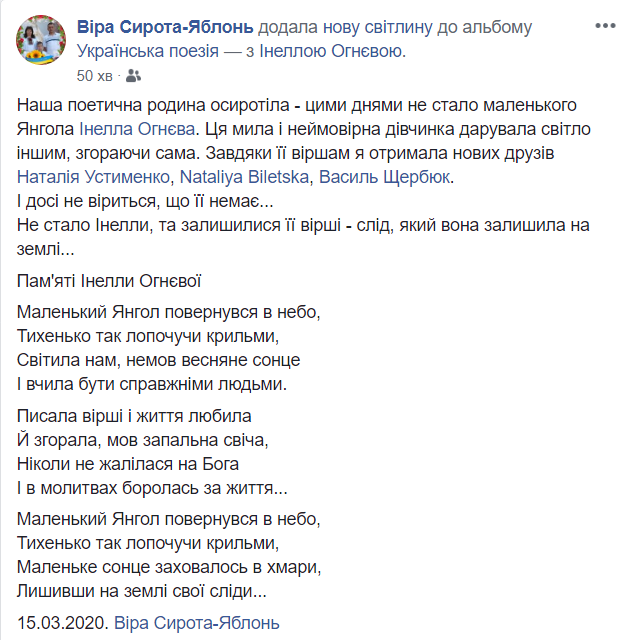The image size is (621, 640).
Task: Click the line І досі не вириться, що її немає
Action: click(x=145, y=201)
